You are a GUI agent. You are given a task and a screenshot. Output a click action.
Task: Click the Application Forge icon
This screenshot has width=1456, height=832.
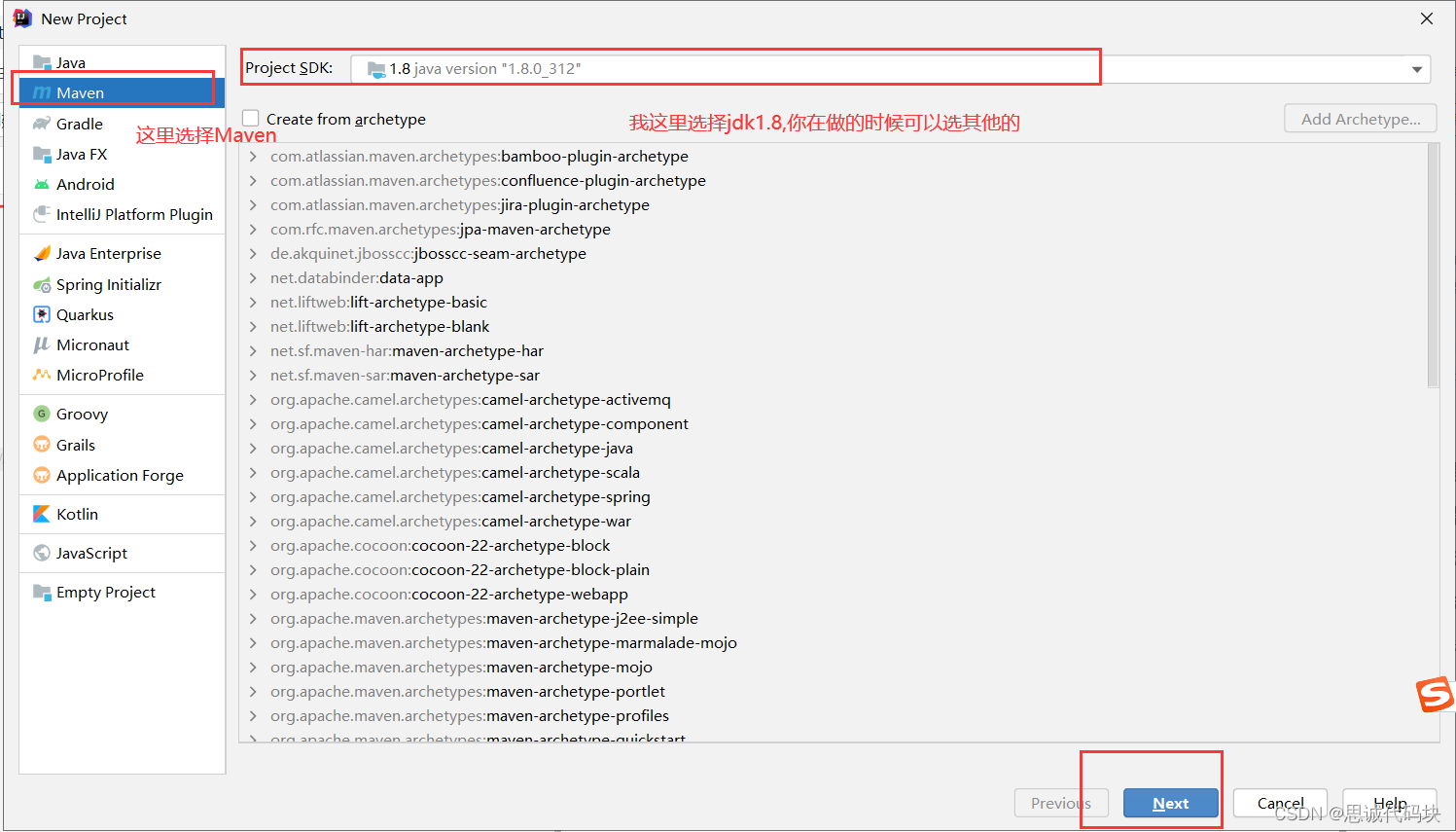pyautogui.click(x=42, y=475)
